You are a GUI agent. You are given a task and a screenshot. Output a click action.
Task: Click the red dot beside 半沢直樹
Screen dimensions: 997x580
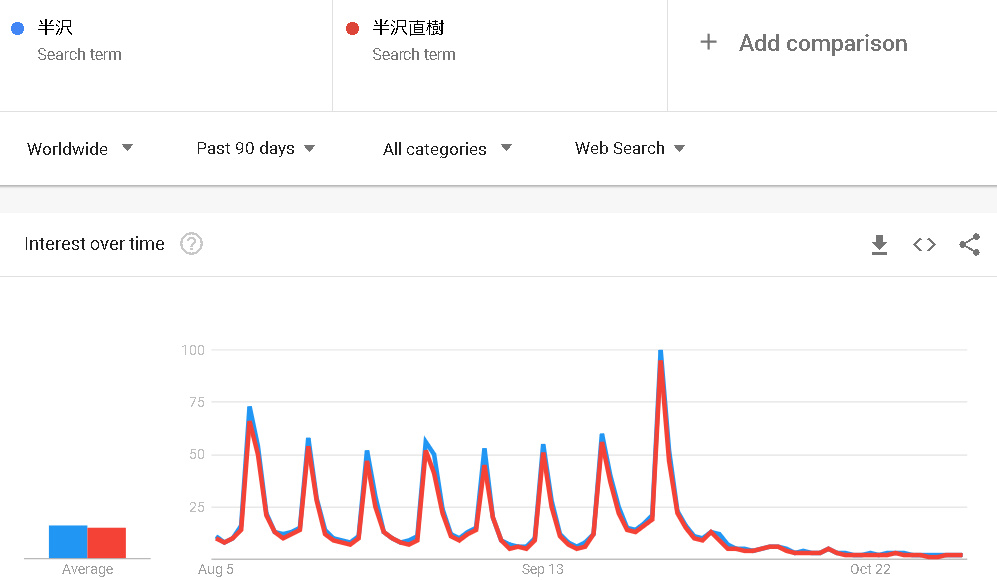click(352, 28)
